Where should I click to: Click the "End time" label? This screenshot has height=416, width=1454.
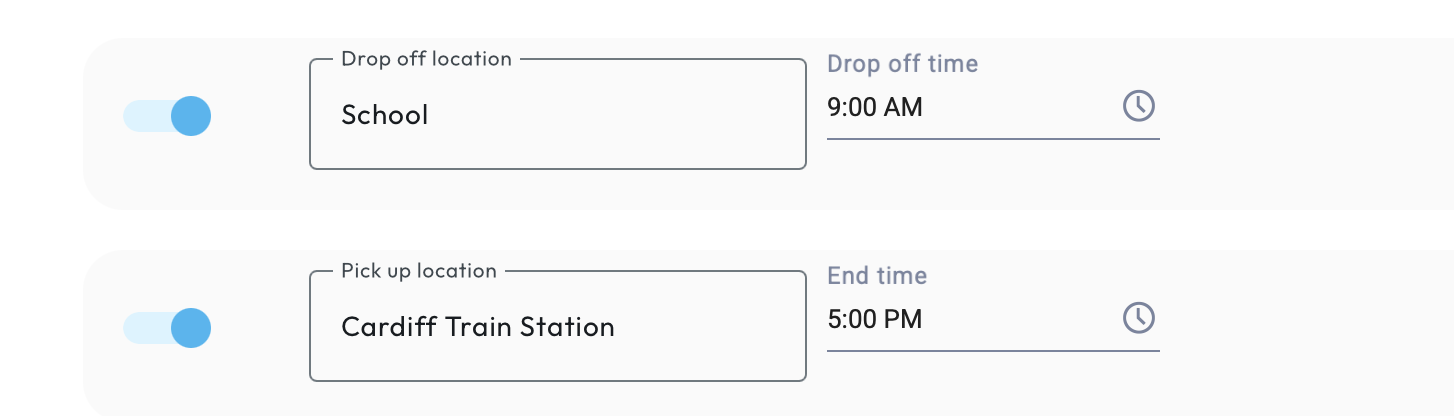[877, 276]
